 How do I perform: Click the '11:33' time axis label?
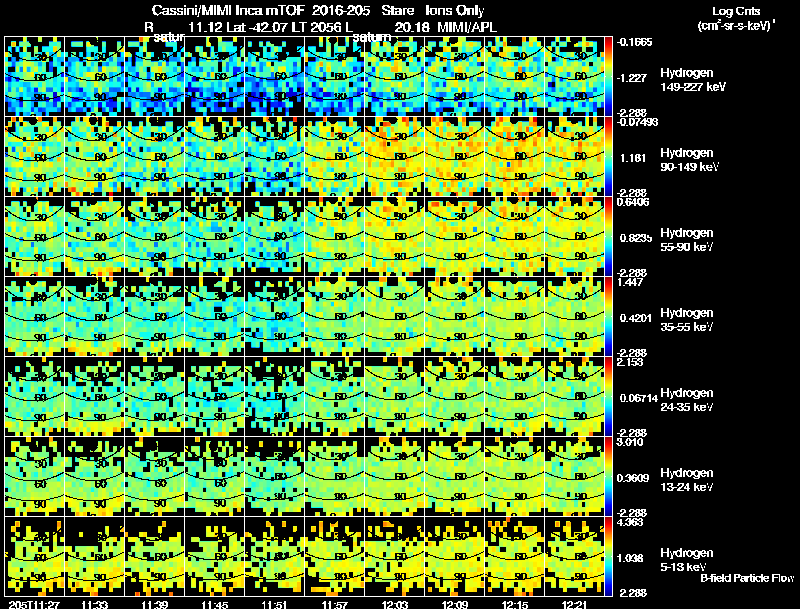pyautogui.click(x=94, y=604)
